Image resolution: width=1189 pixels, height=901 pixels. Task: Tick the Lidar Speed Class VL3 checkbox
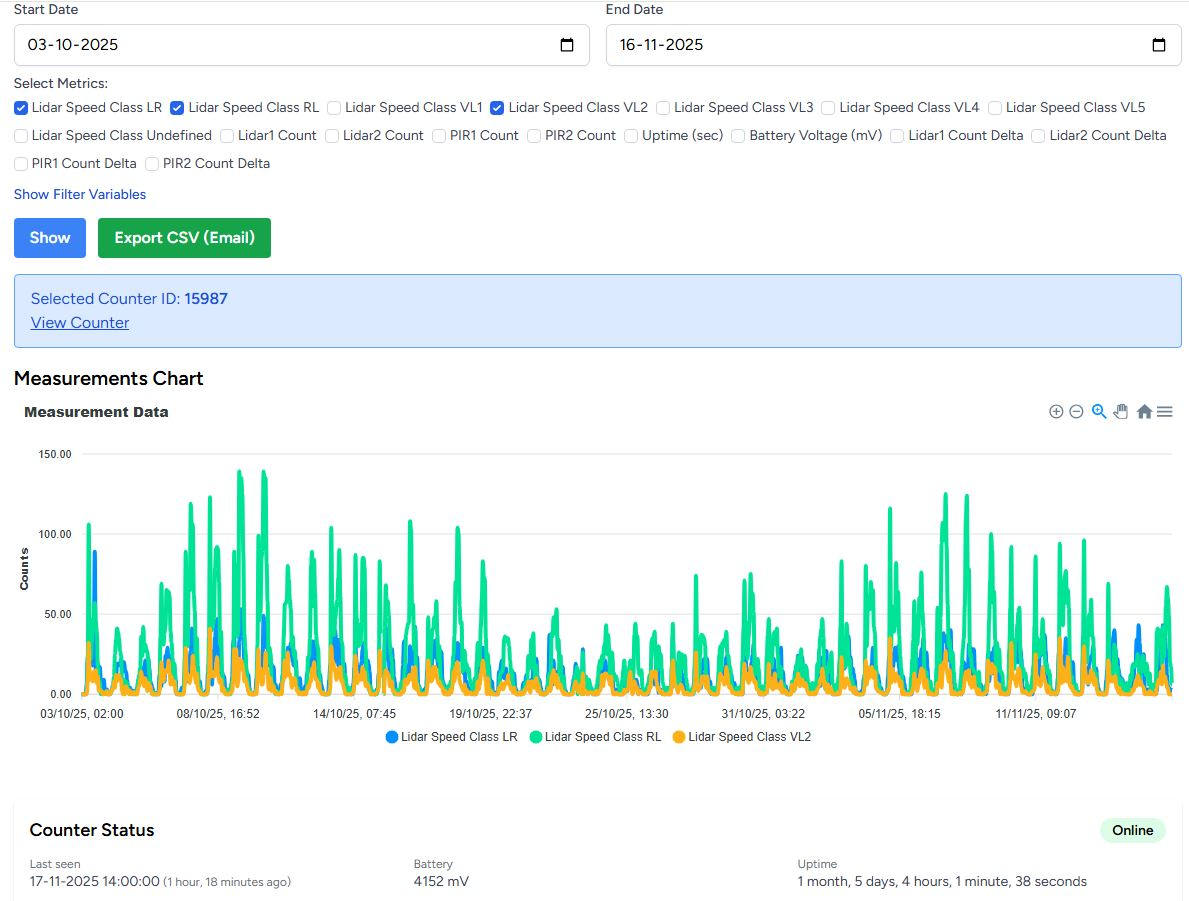663,107
